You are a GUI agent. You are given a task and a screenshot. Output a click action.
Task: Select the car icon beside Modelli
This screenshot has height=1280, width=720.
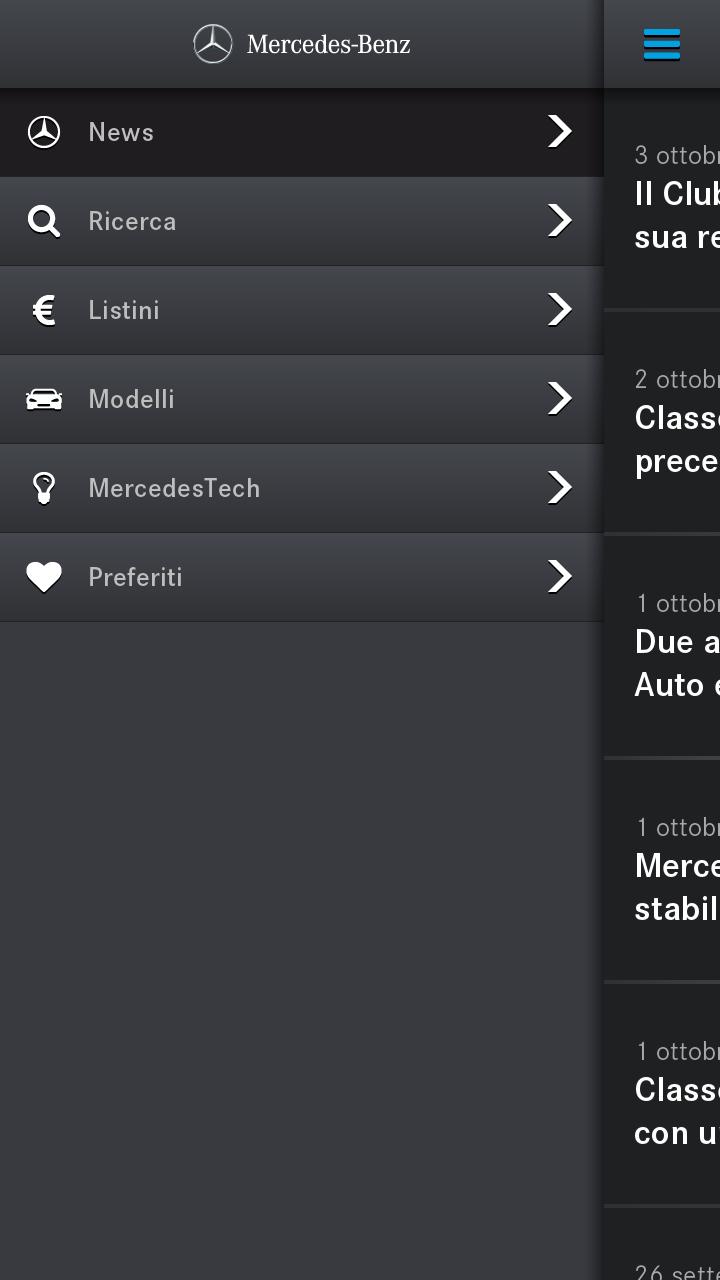(44, 398)
